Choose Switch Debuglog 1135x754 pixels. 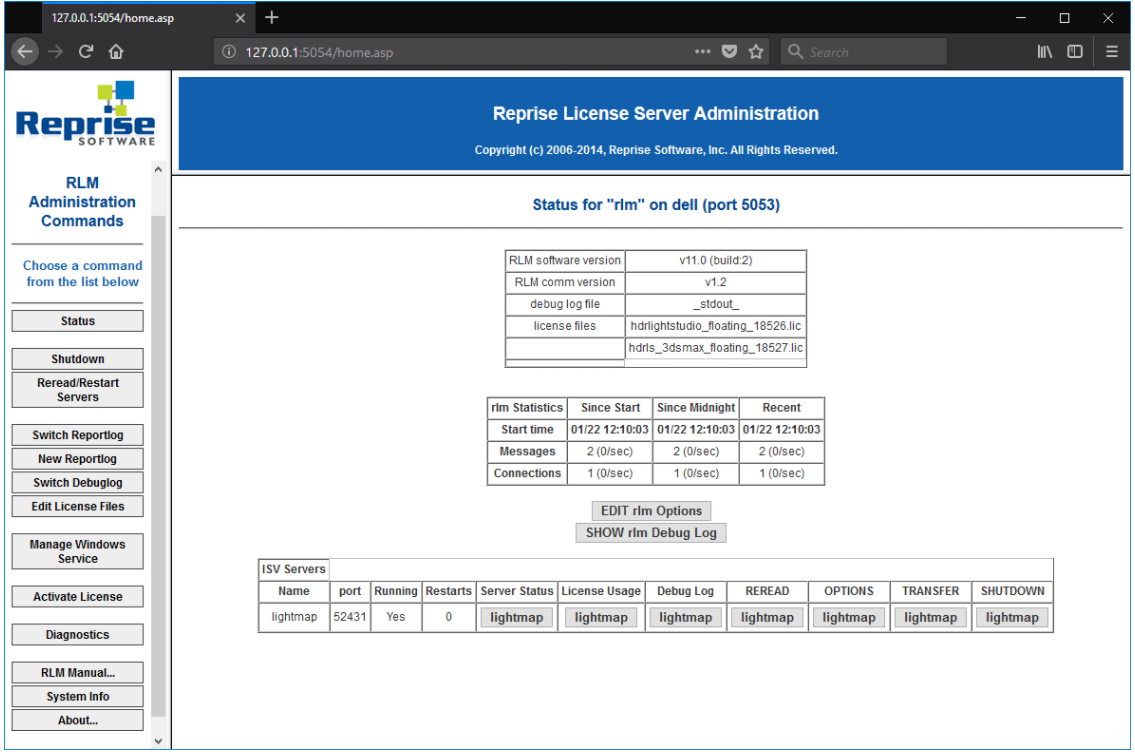tap(77, 483)
